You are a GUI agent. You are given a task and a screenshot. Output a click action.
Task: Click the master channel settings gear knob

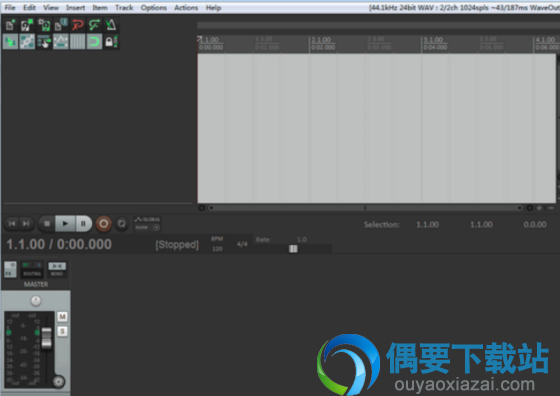point(59,382)
